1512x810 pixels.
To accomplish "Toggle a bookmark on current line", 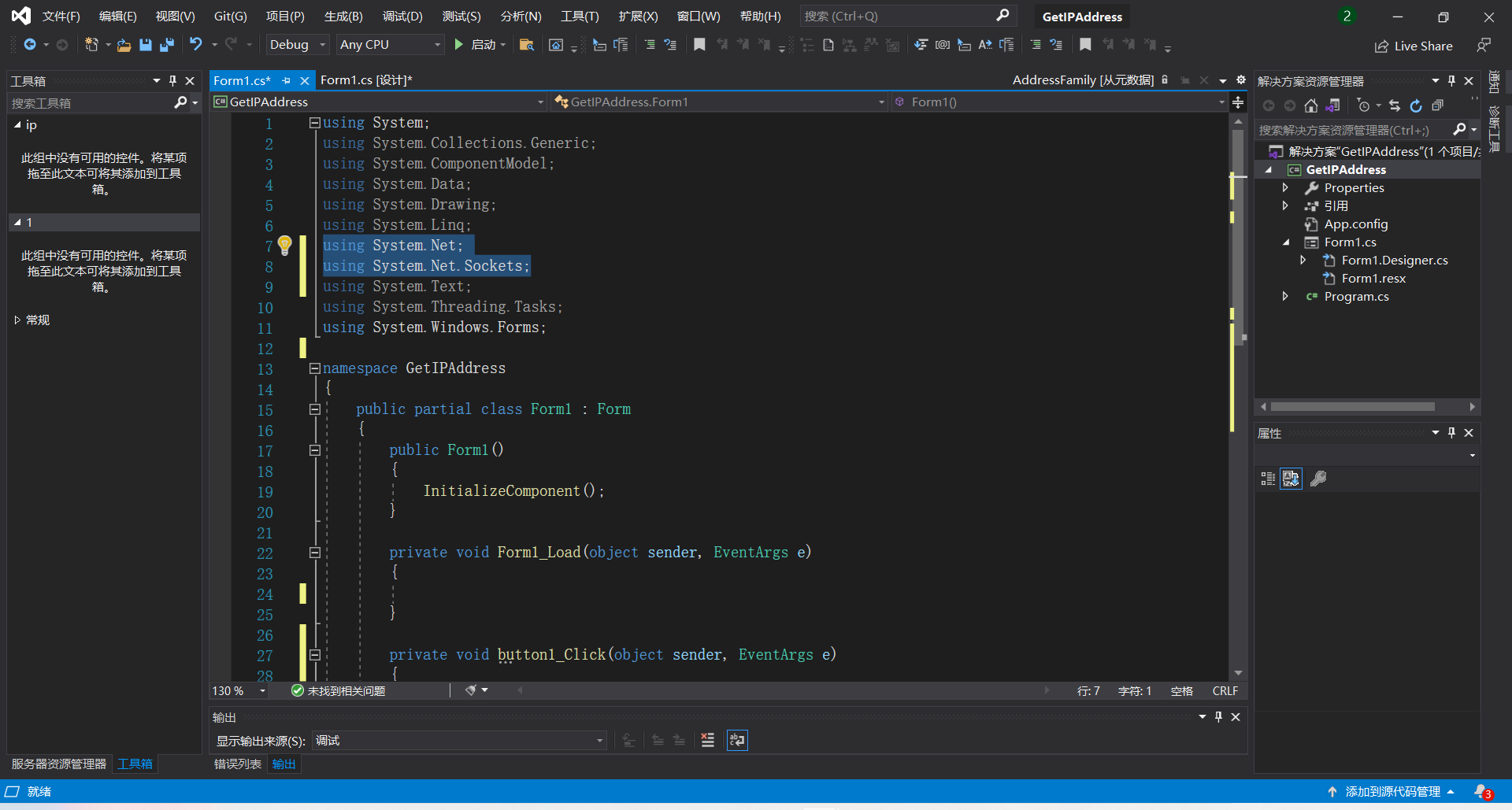I will point(699,45).
